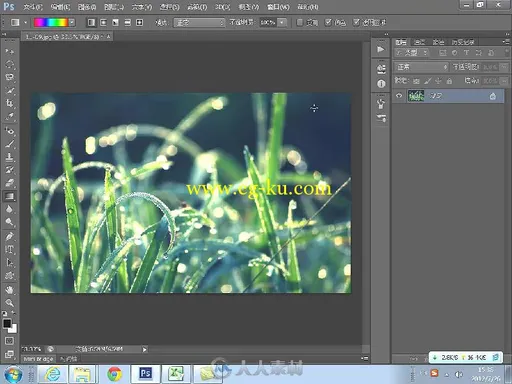Toggle the Reverse gradient checkbox
This screenshot has height=384, width=512.
point(300,22)
